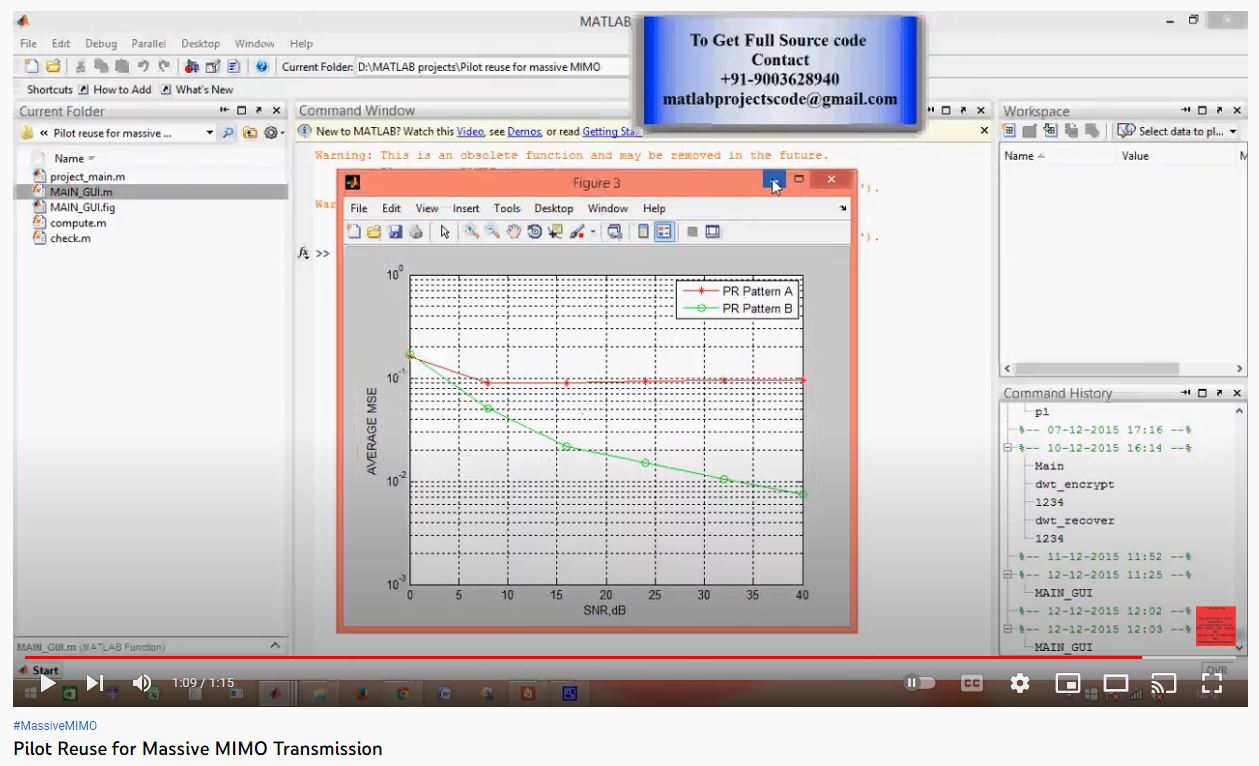
Task: Select the Rotate 3D tool
Action: (535, 232)
